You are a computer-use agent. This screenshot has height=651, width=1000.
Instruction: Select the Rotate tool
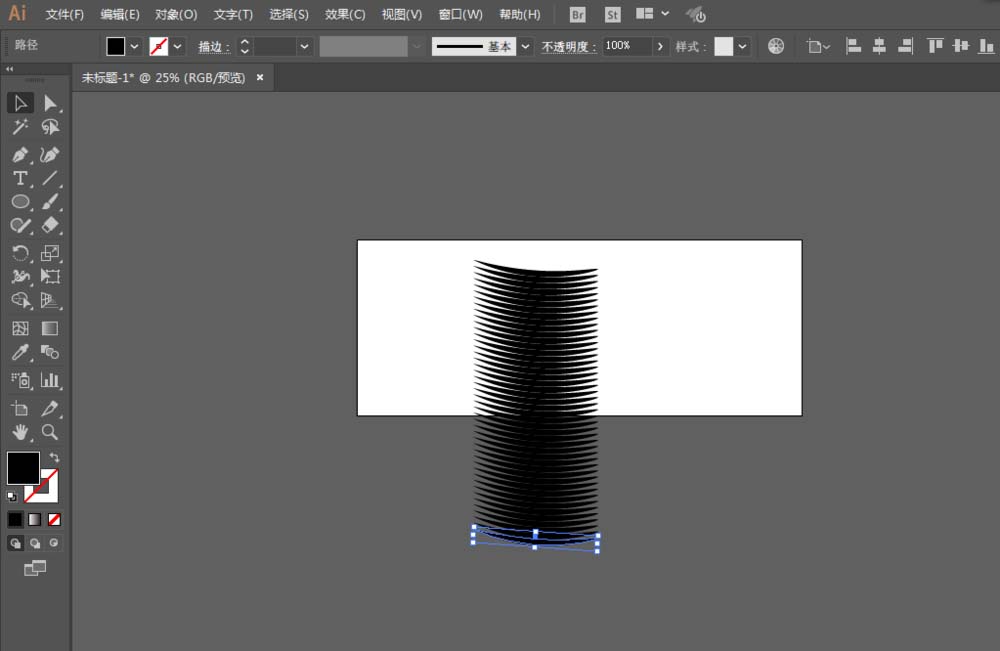[x=20, y=253]
